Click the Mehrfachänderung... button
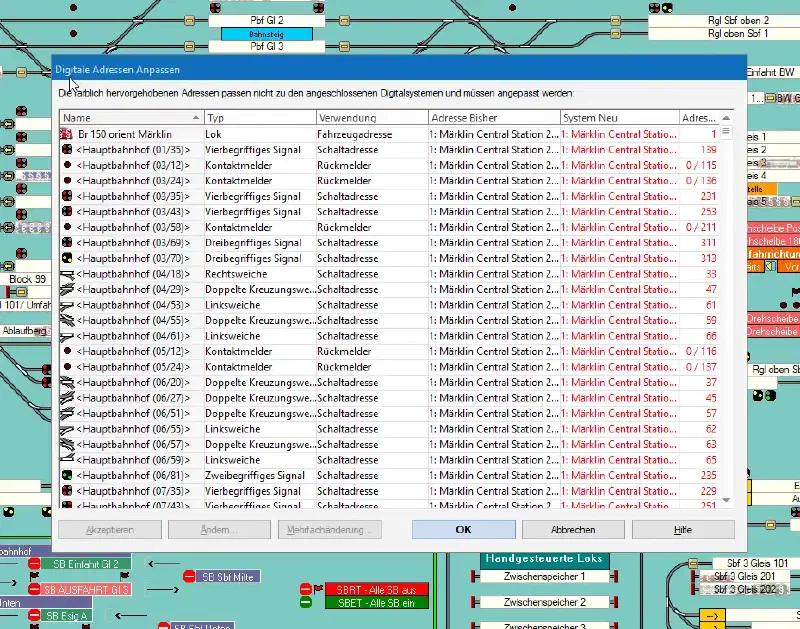The image size is (800, 629). pos(330,530)
